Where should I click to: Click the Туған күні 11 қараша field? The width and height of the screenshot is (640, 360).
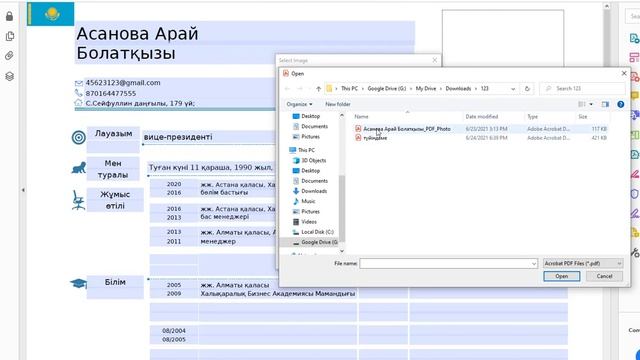211,168
